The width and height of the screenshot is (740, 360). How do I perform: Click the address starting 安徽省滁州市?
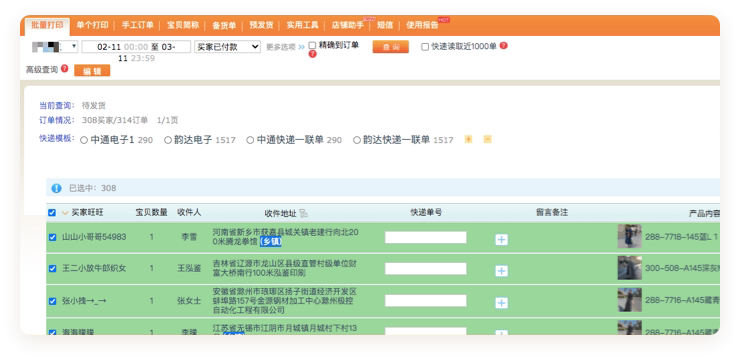click(x=285, y=301)
